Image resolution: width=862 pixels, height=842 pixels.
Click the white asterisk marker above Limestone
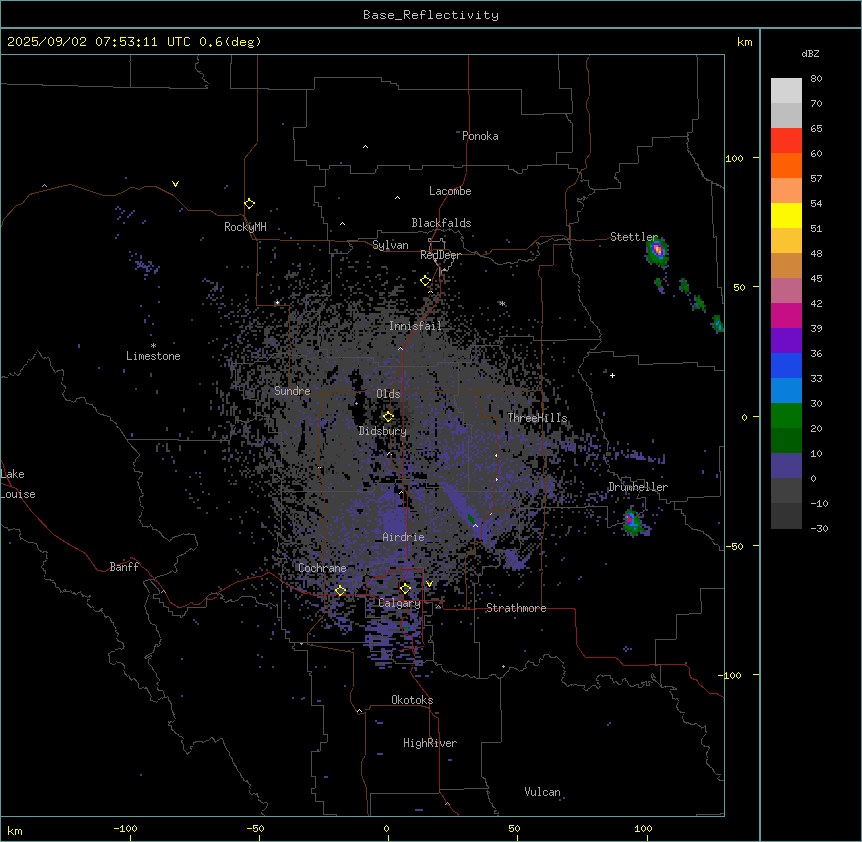click(153, 345)
